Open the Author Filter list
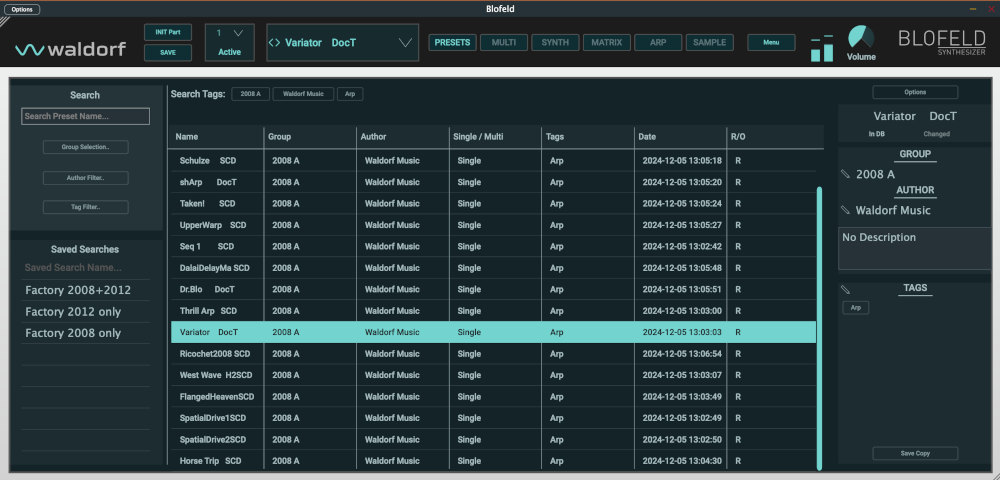The width and height of the screenshot is (1000, 480). point(86,178)
